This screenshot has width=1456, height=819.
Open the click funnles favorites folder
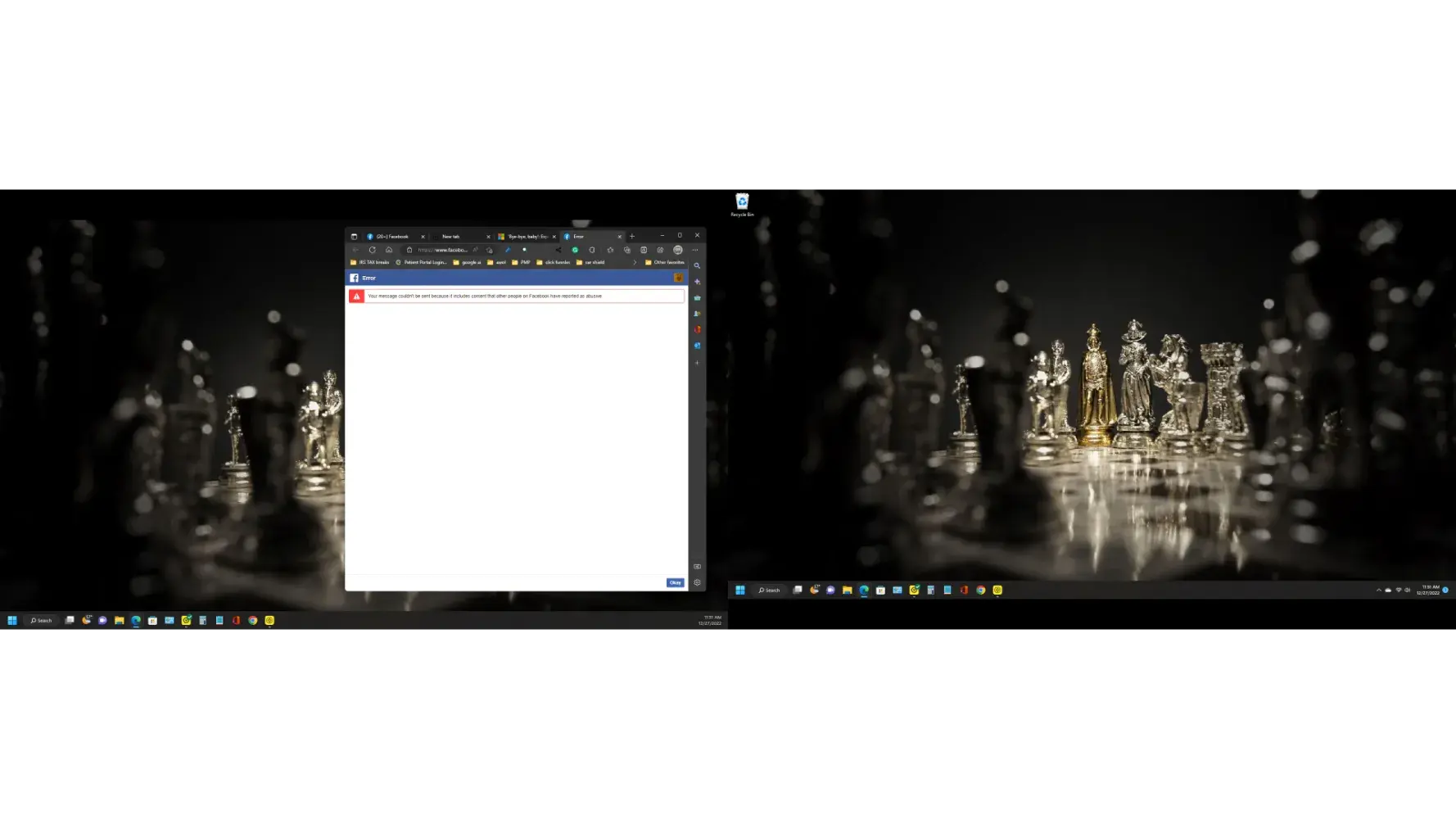pos(554,262)
